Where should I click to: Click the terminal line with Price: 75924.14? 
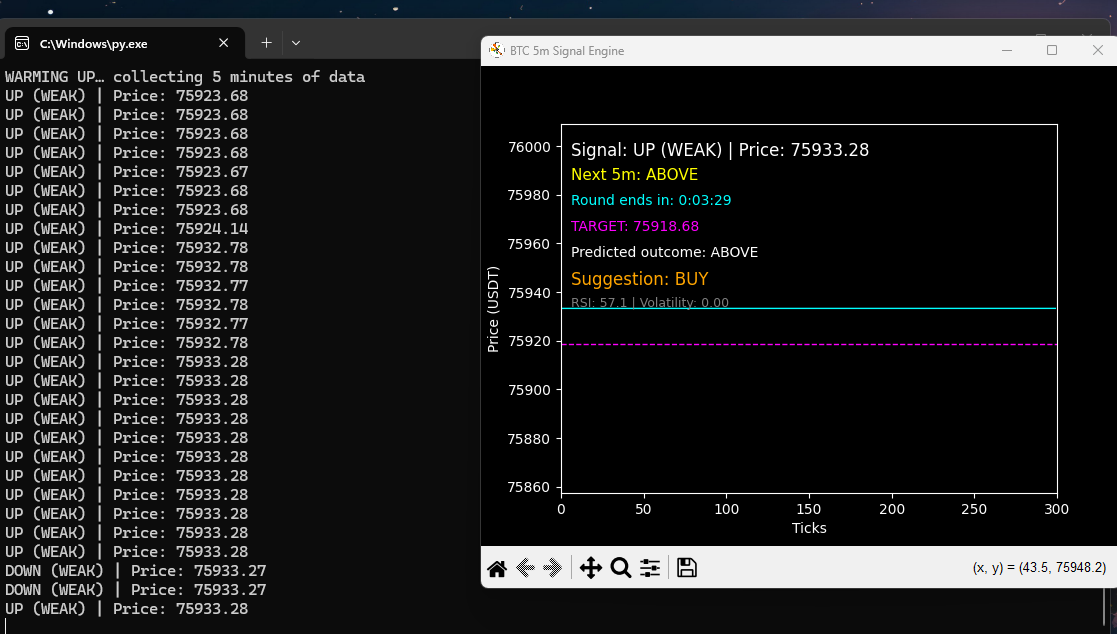click(127, 229)
